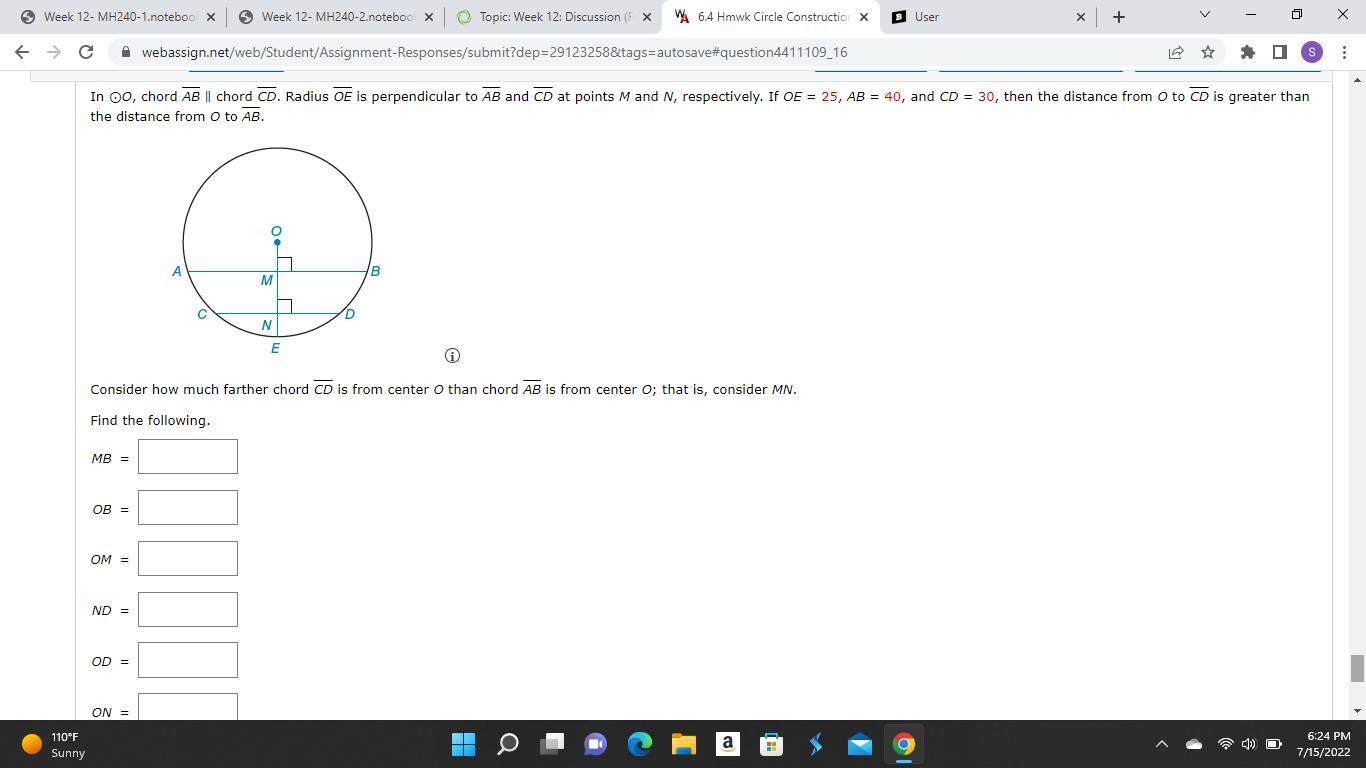Open a new browser tab
Image resolution: width=1366 pixels, height=768 pixels.
(1118, 17)
